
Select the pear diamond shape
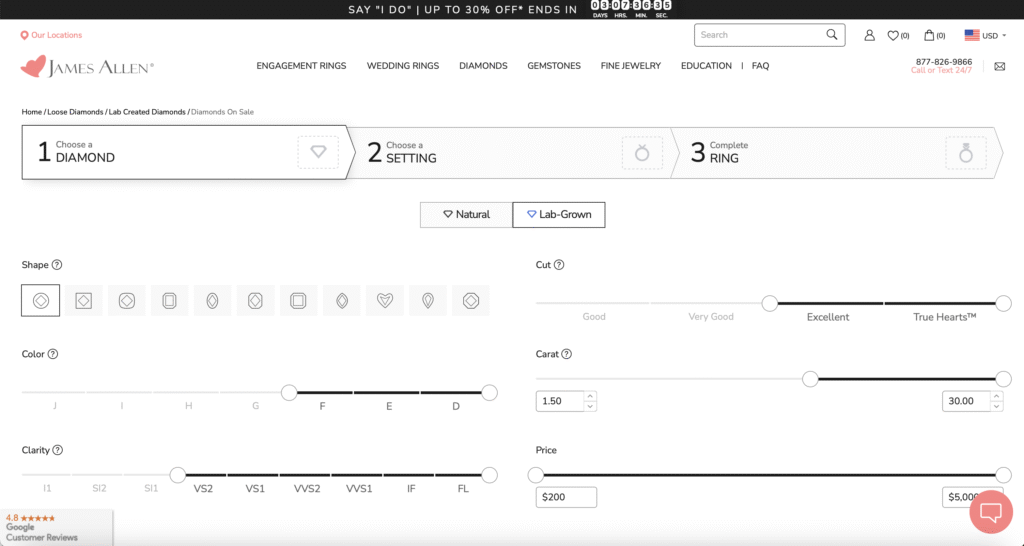[427, 300]
